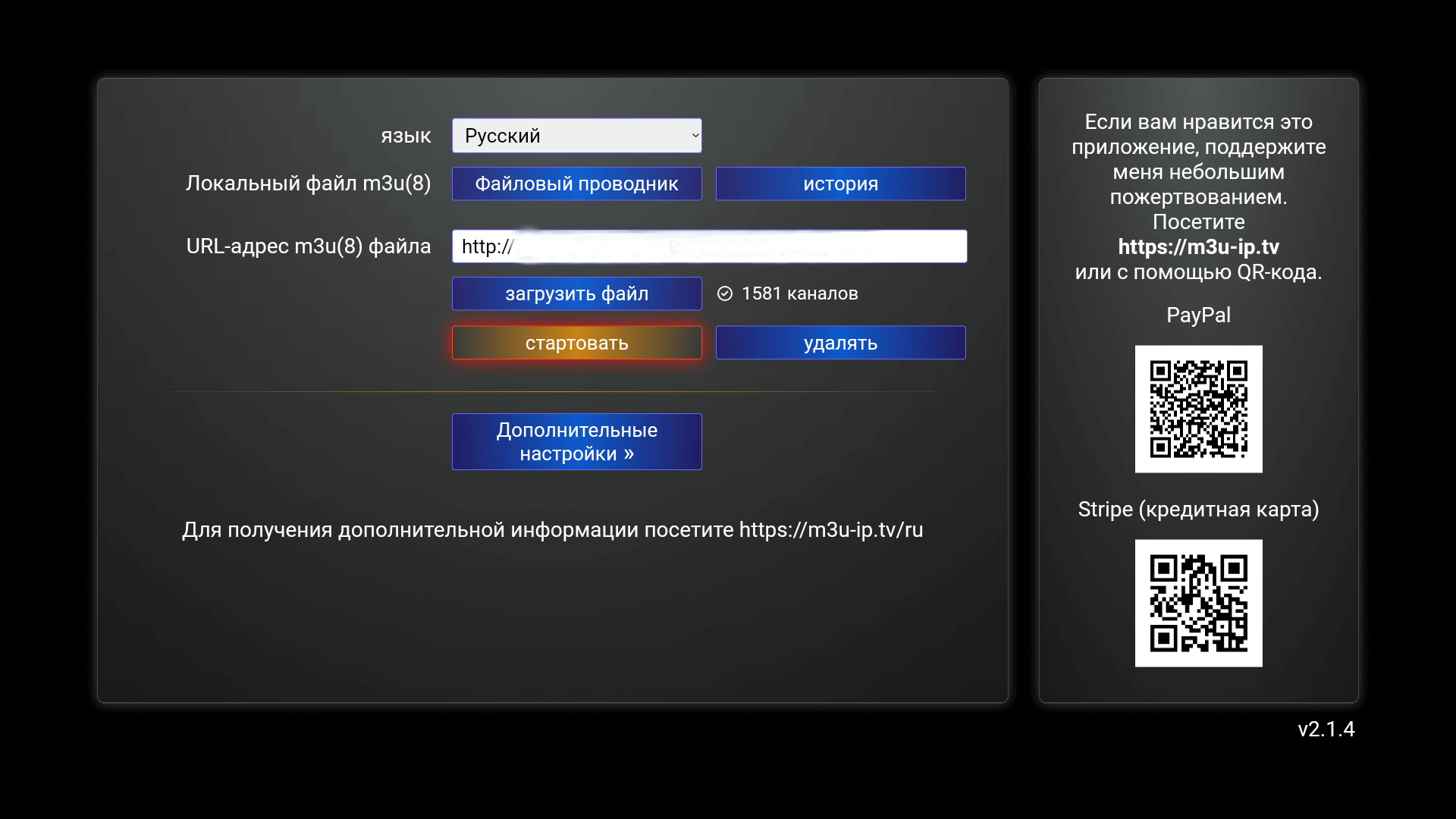Click the checkmark icon beside 1581 каналов
The image size is (1456, 819).
[725, 293]
